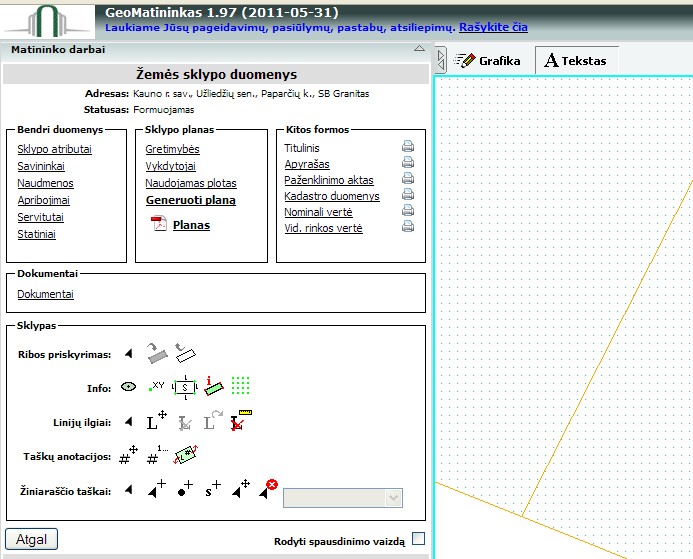Enable Rodyti spausdinimo vaizdą checkbox

(x=418, y=539)
